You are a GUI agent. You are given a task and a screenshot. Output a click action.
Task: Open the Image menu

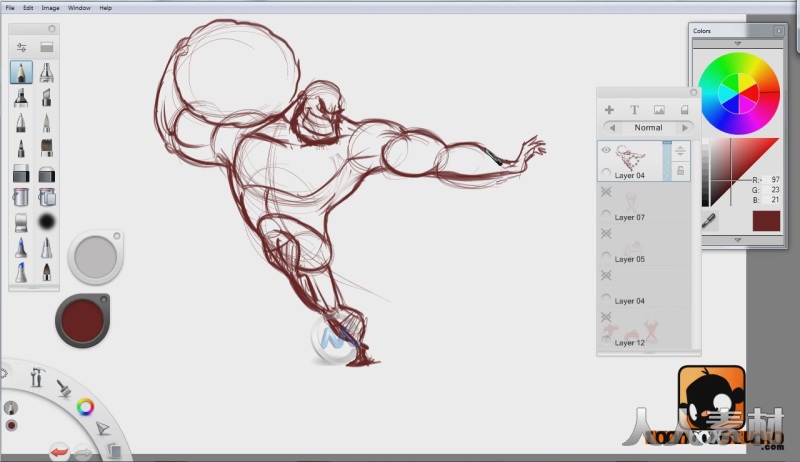(50, 8)
